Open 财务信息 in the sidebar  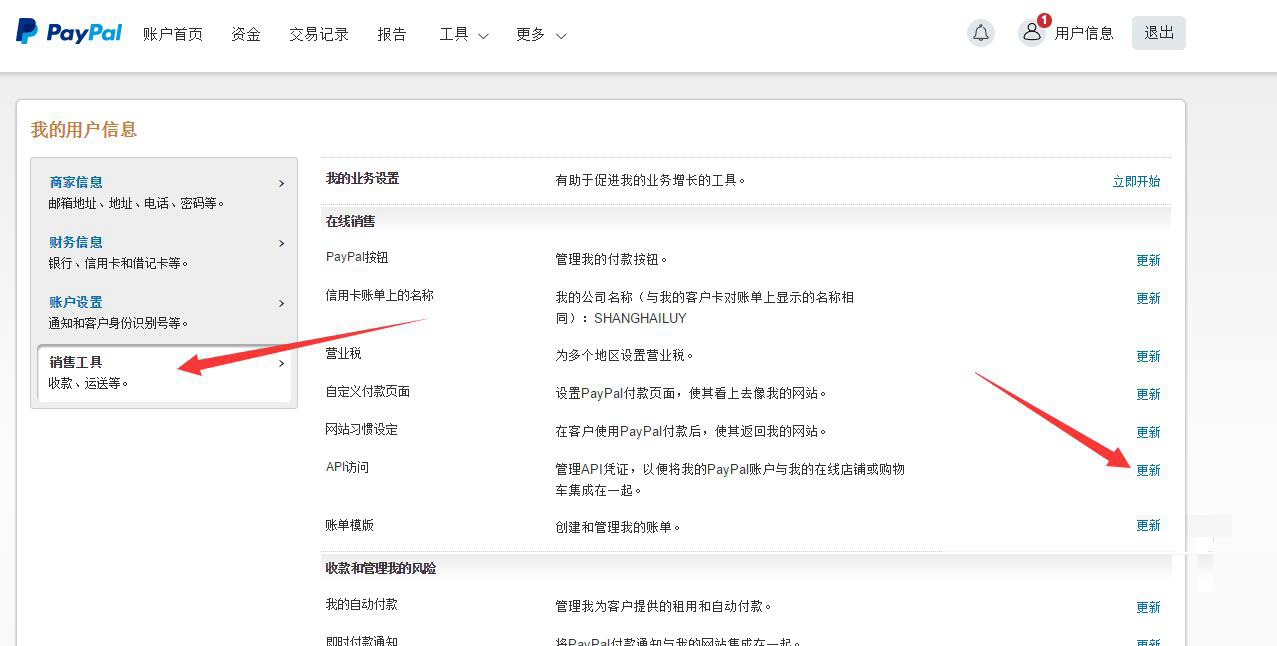(x=76, y=242)
